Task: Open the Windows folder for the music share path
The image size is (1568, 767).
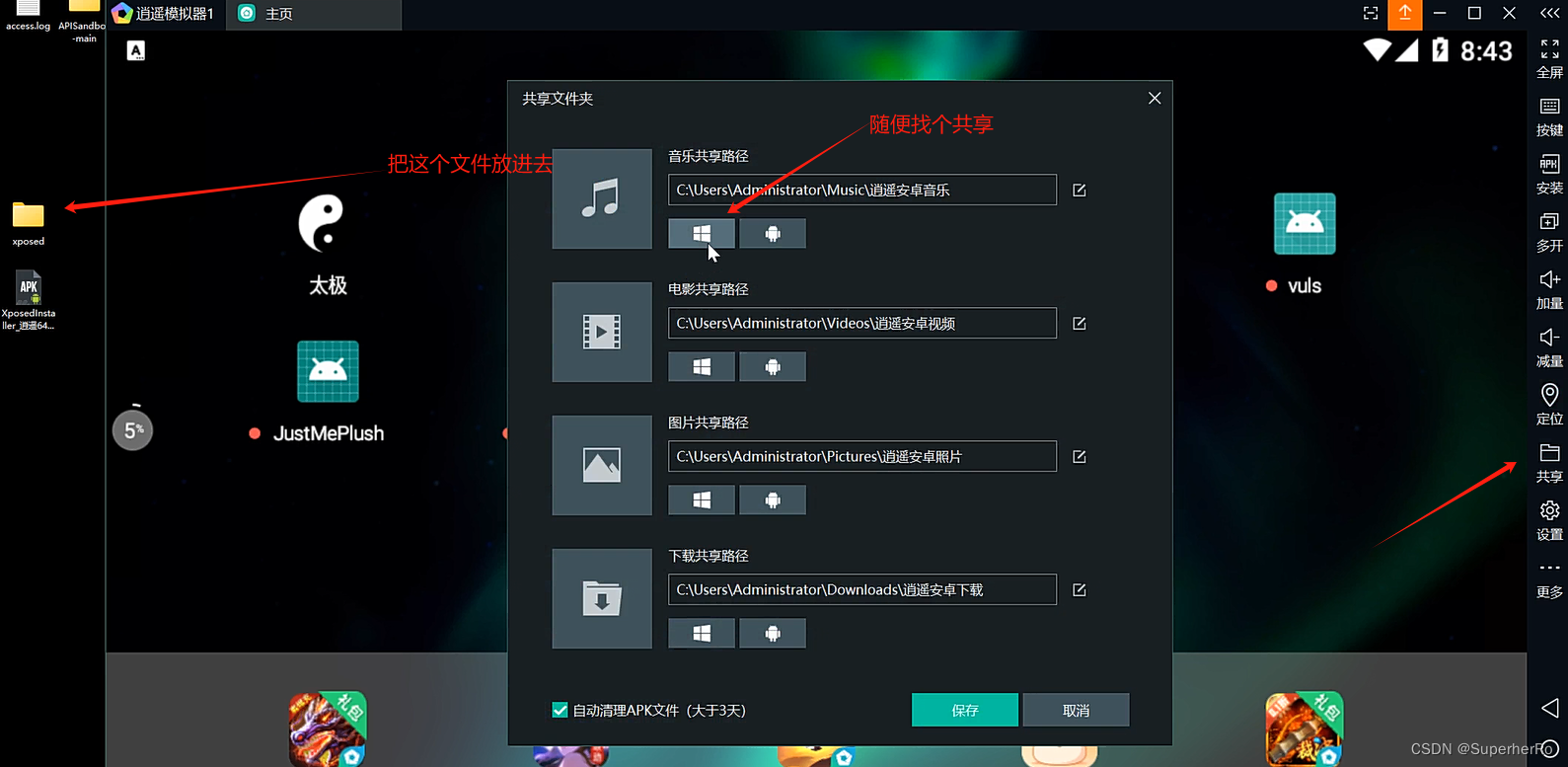Action: pyautogui.click(x=702, y=233)
